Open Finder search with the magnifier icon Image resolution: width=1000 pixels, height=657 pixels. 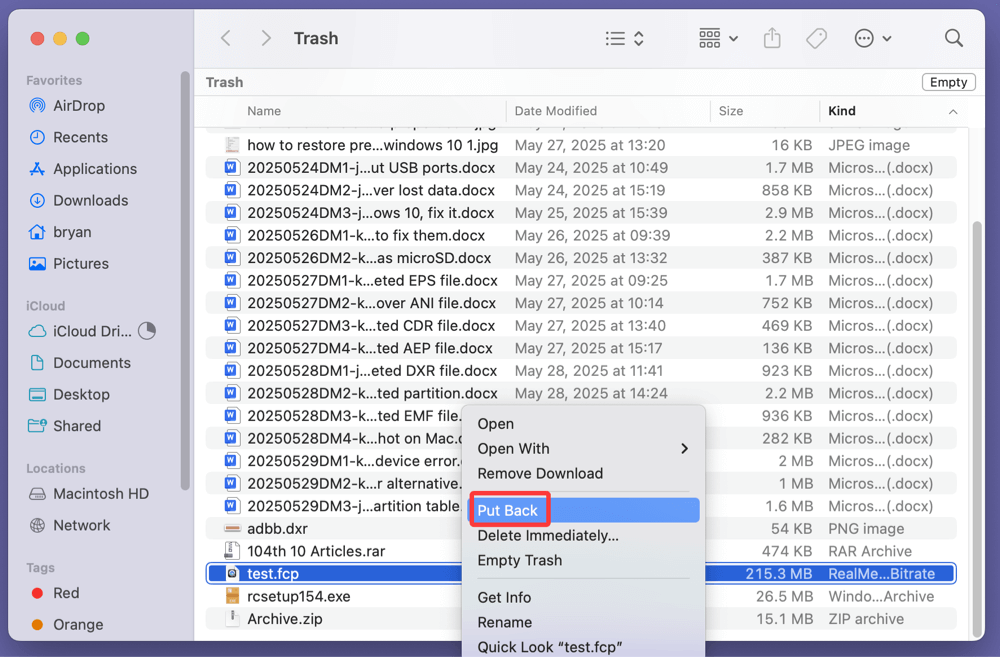click(952, 37)
